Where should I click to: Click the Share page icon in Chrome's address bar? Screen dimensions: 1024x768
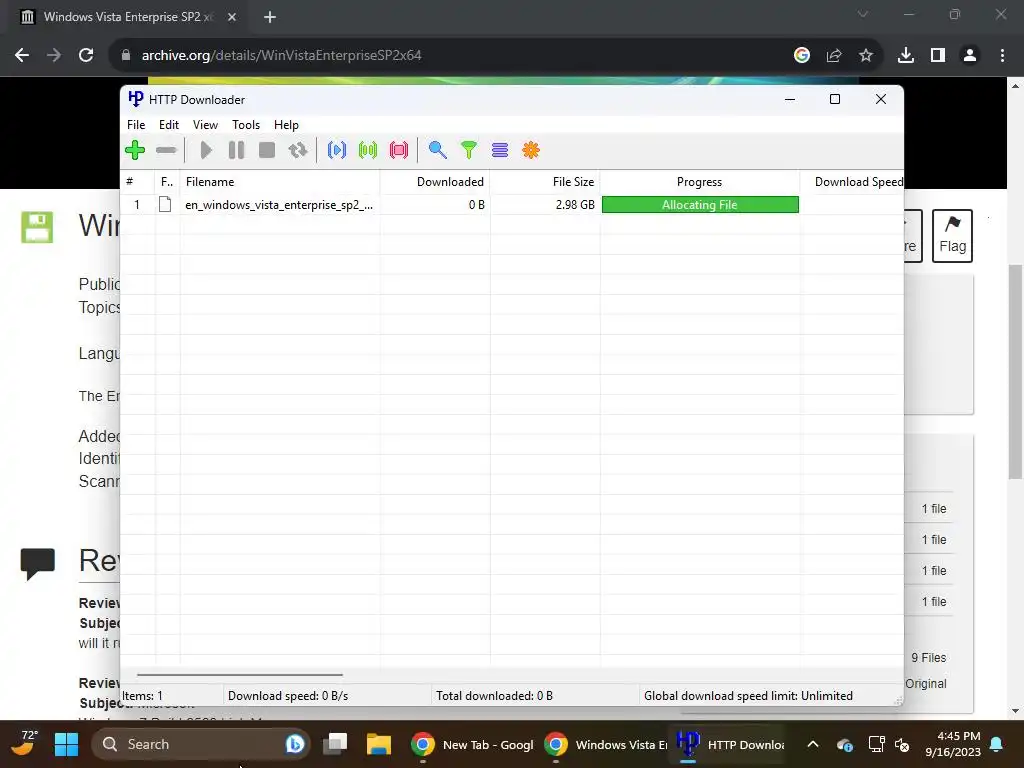(x=834, y=56)
